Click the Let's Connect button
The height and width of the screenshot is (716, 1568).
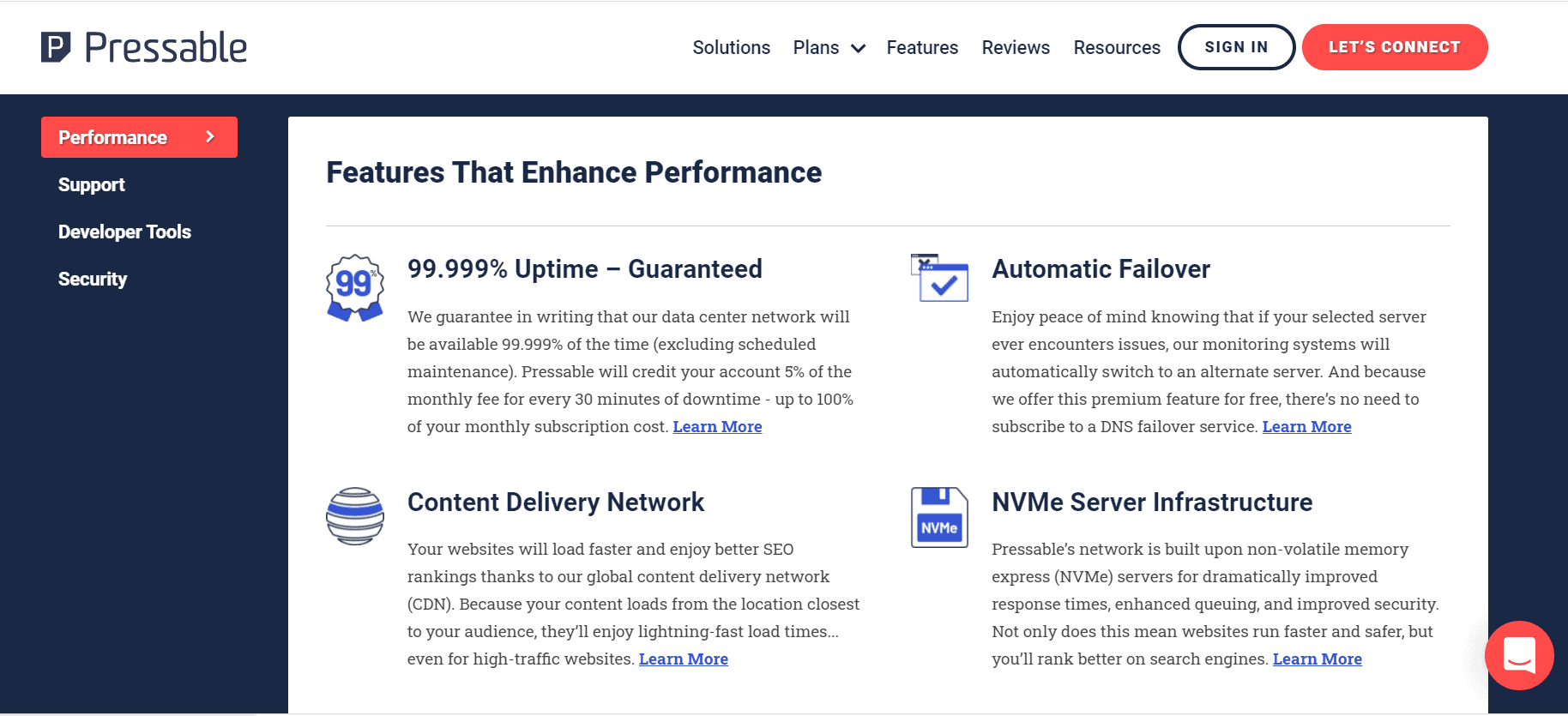tap(1394, 47)
